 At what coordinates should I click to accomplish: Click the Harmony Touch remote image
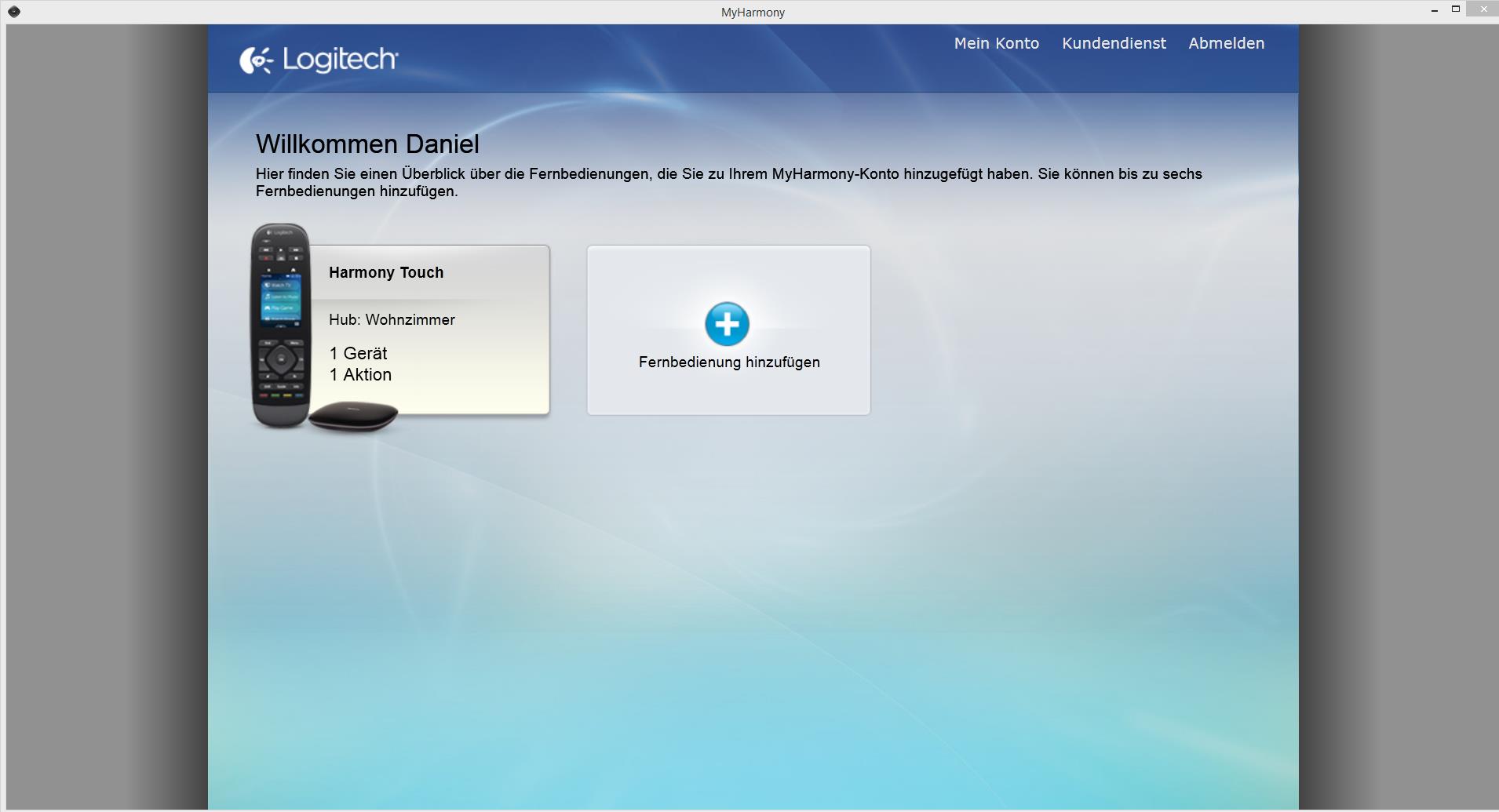(x=279, y=325)
